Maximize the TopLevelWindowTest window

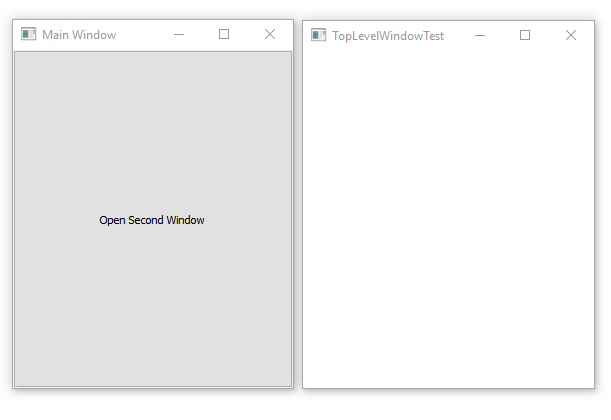coord(525,35)
